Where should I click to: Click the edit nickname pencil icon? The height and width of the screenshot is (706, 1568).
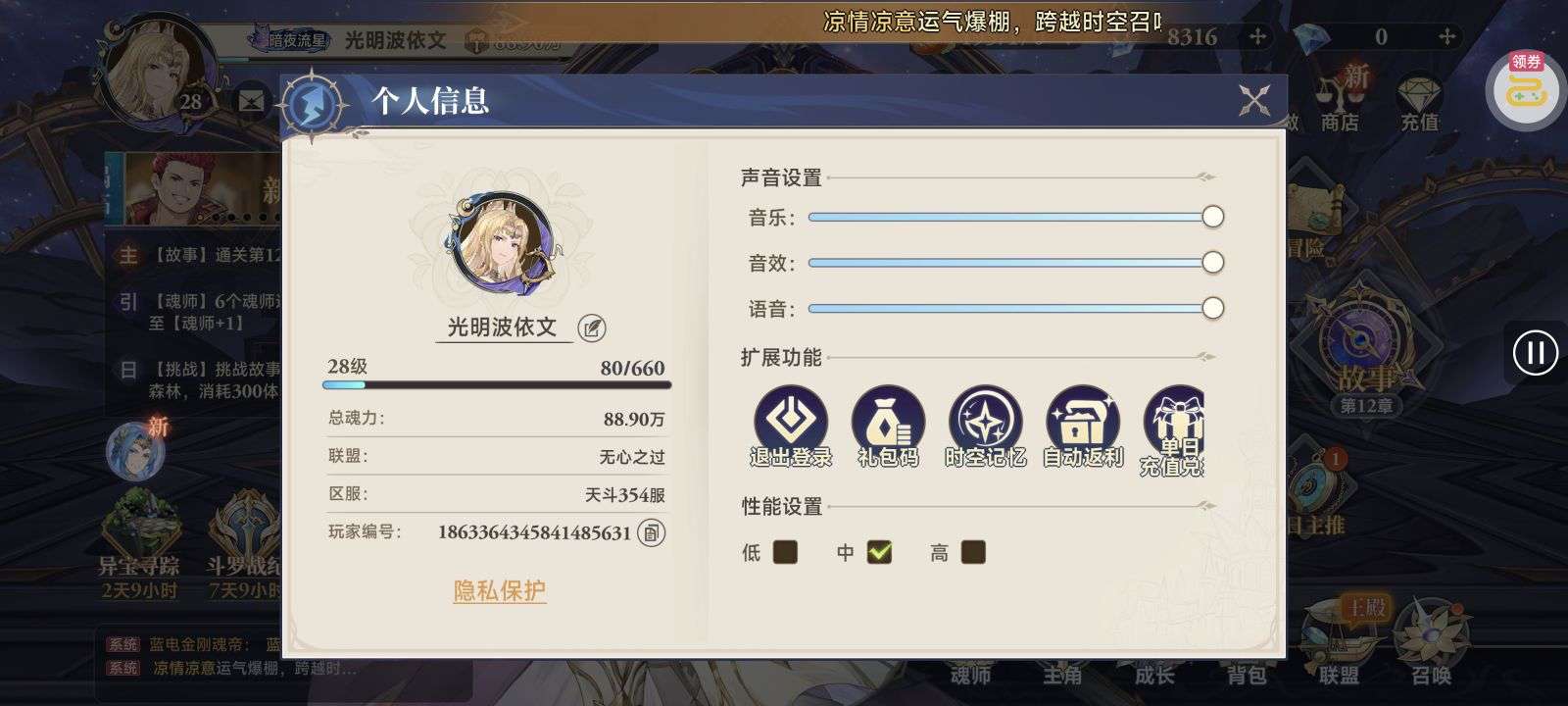591,328
